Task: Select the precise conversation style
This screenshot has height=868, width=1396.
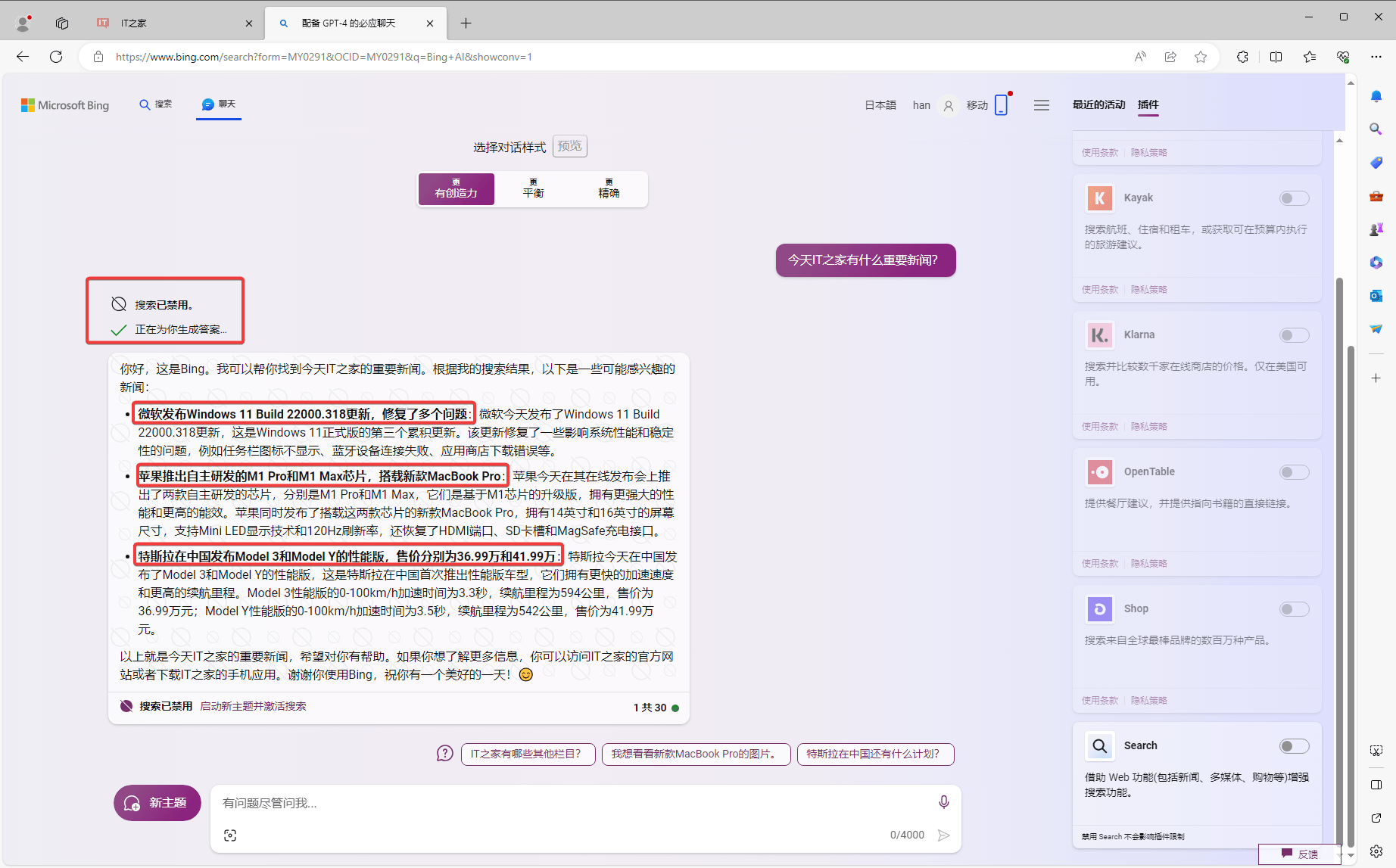Action: 609,189
